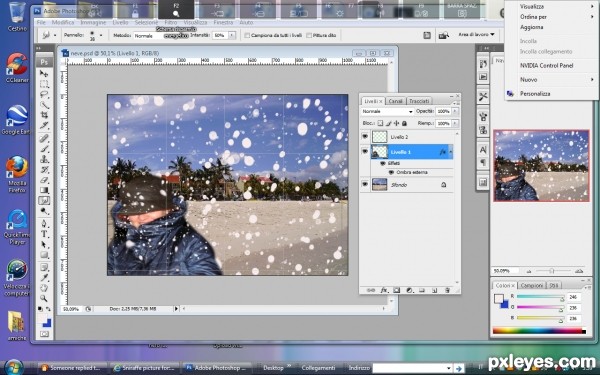Open the Riemp. fill slider arrow

455,123
